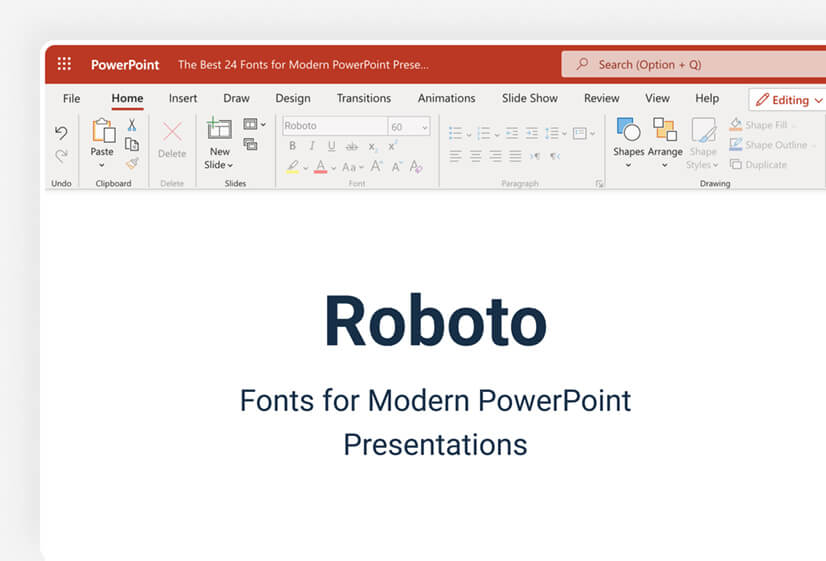This screenshot has height=561, width=826.
Task: Open the app launcher grid icon
Action: point(64,64)
